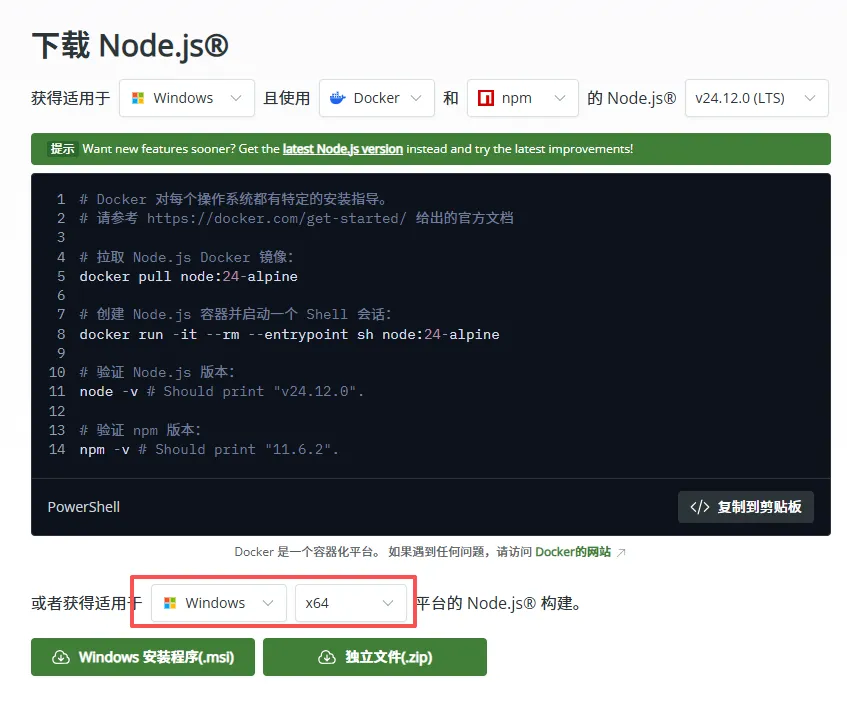Click the PowerShell label under the code

coord(84,507)
